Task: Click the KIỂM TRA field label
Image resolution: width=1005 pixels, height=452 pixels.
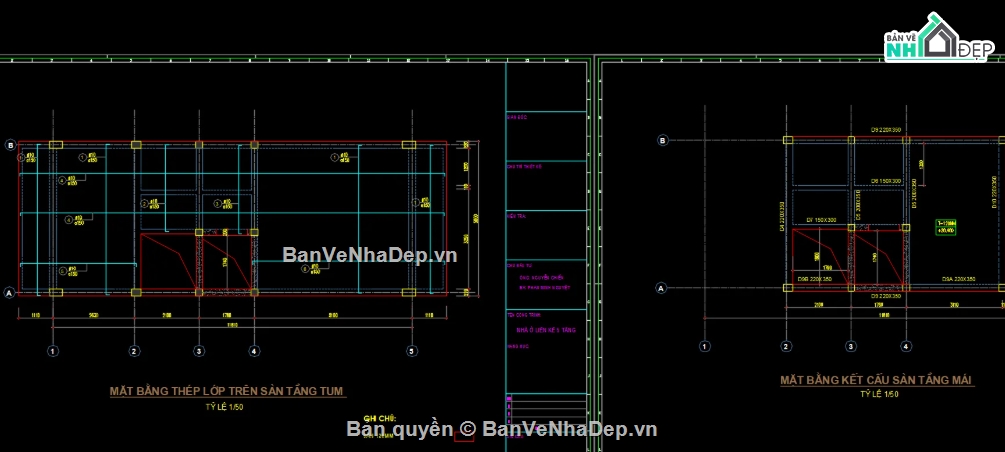Action: [x=517, y=216]
